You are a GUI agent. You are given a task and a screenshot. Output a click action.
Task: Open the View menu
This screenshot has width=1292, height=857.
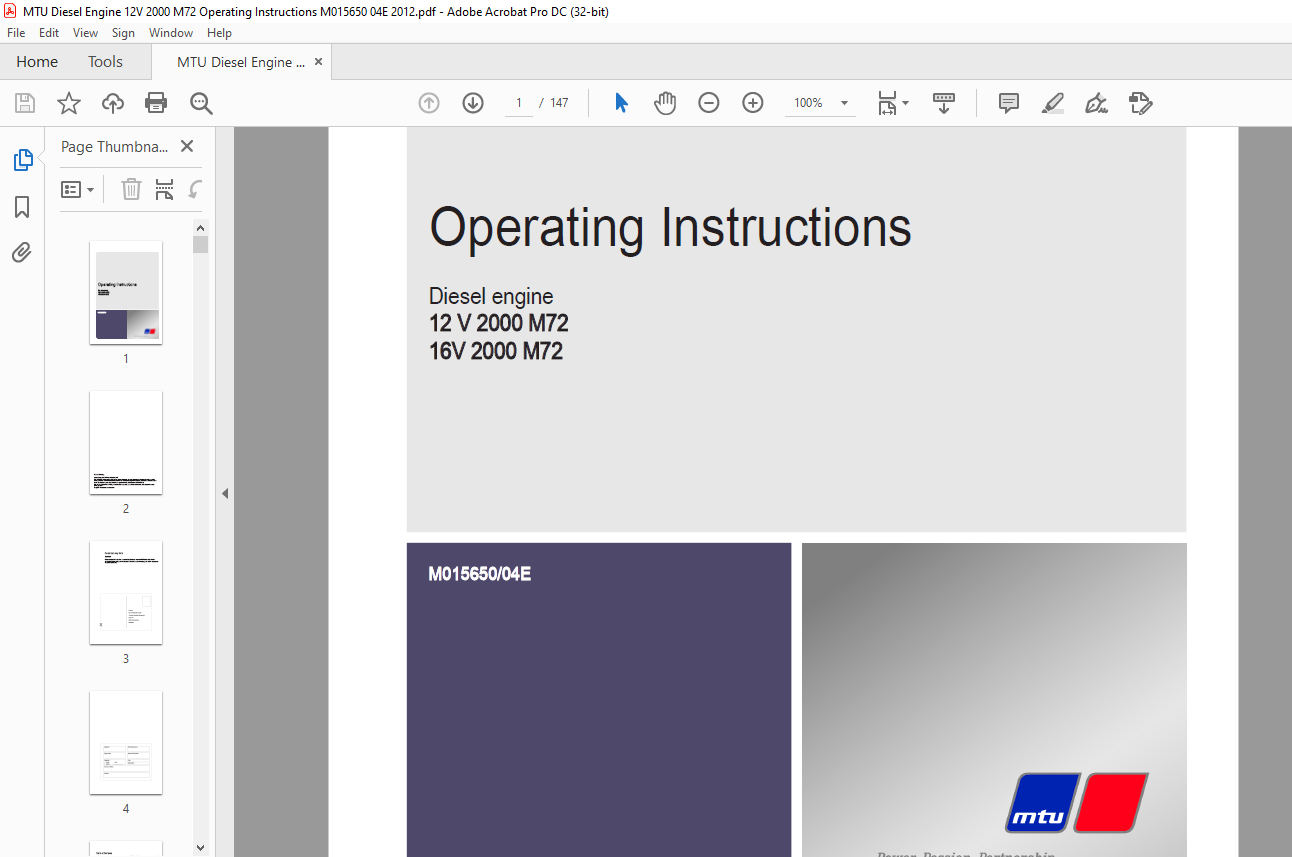86,33
